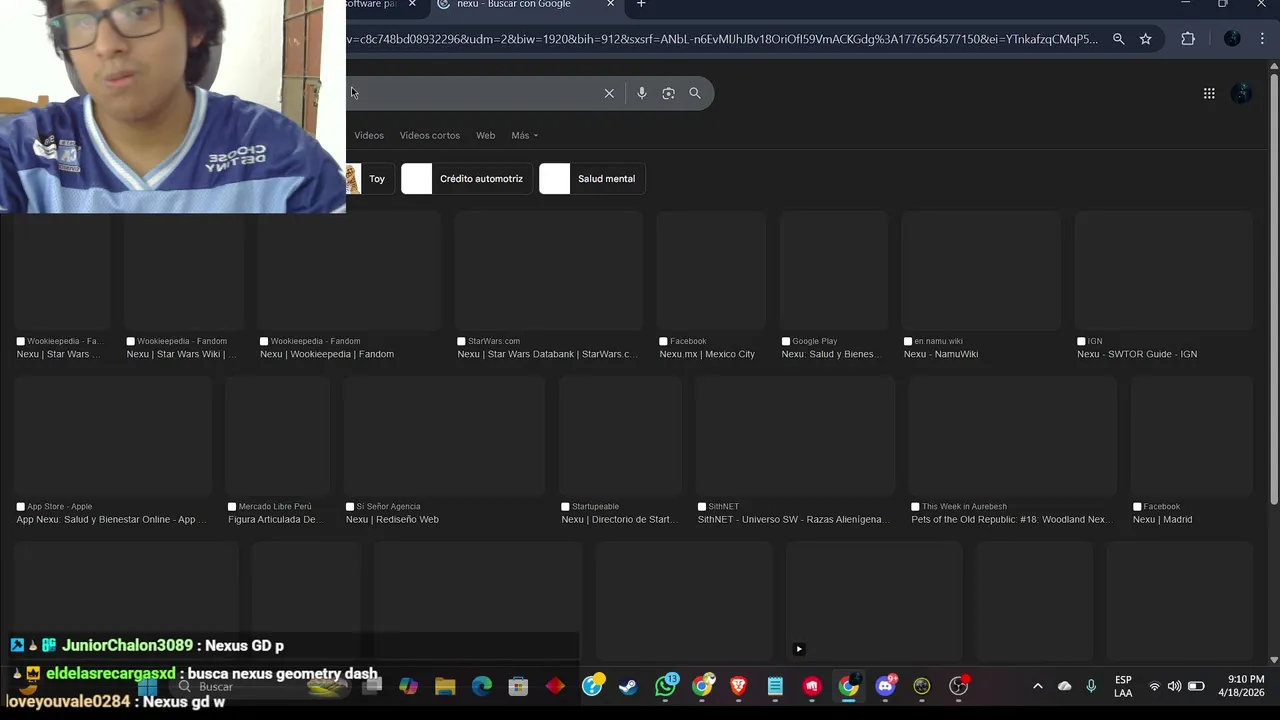Open WhatsApp from taskbar

click(666, 686)
